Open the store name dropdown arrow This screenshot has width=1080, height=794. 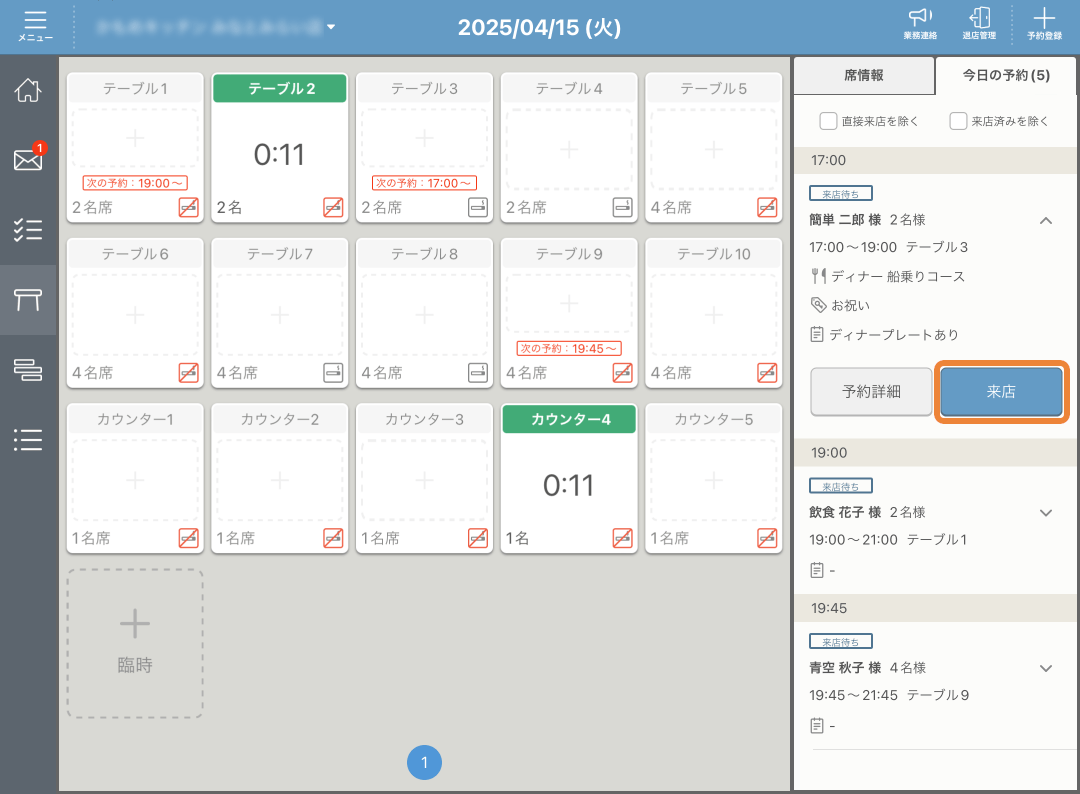(x=331, y=27)
